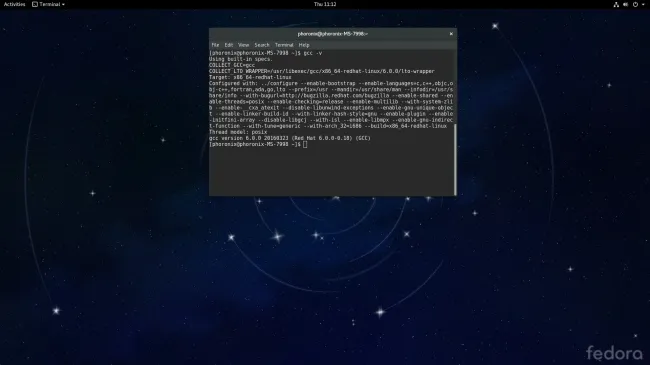Click the terminal vertical scrollbar
650x365 pixels.
(455, 159)
